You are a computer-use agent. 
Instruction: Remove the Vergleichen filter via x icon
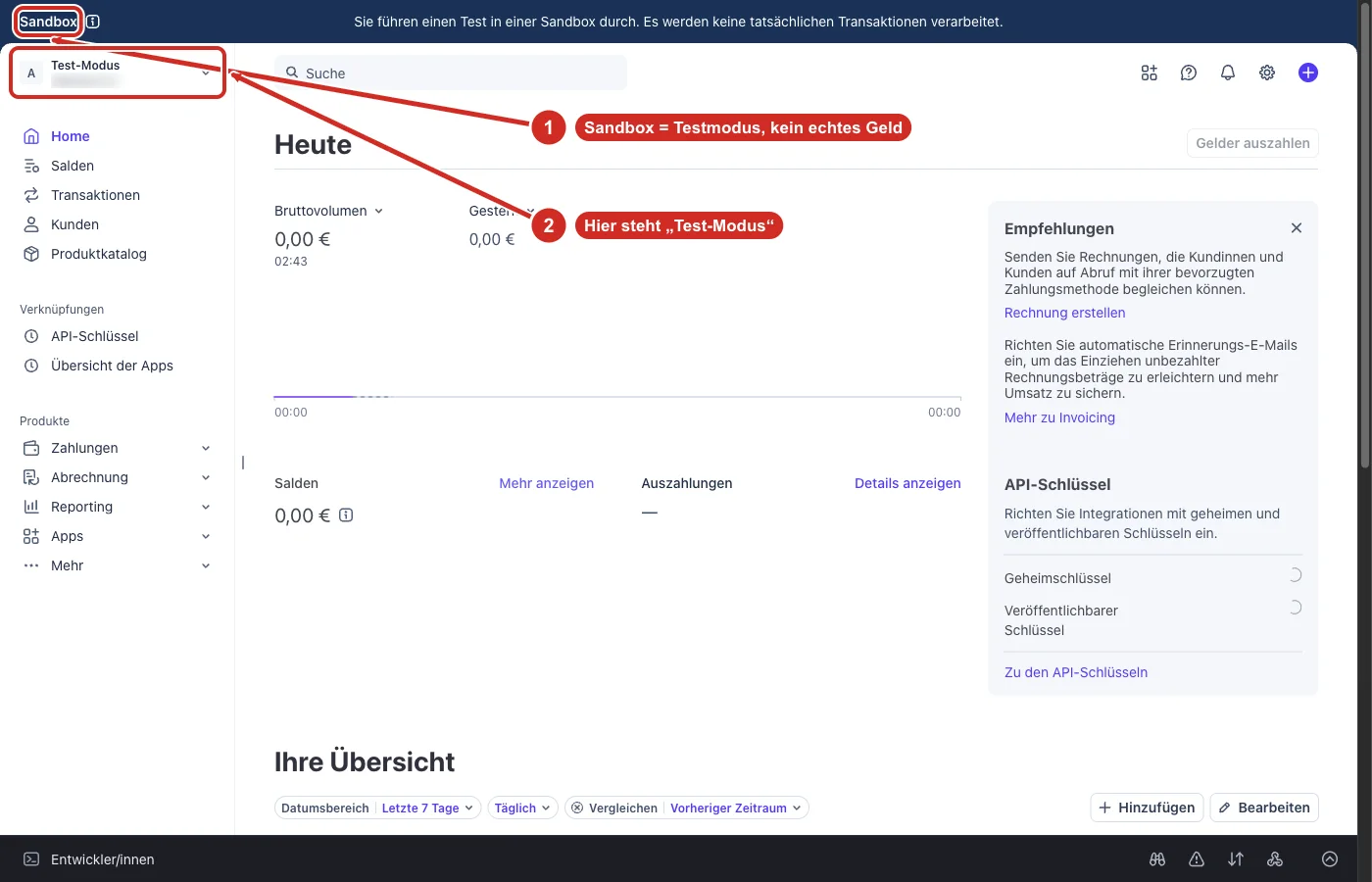click(577, 808)
